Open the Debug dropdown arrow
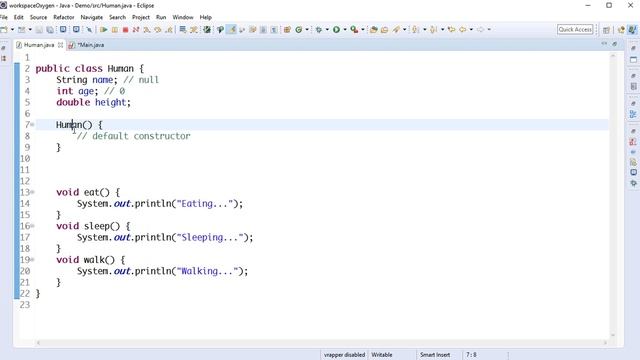The image size is (640, 360). pos(327,29)
